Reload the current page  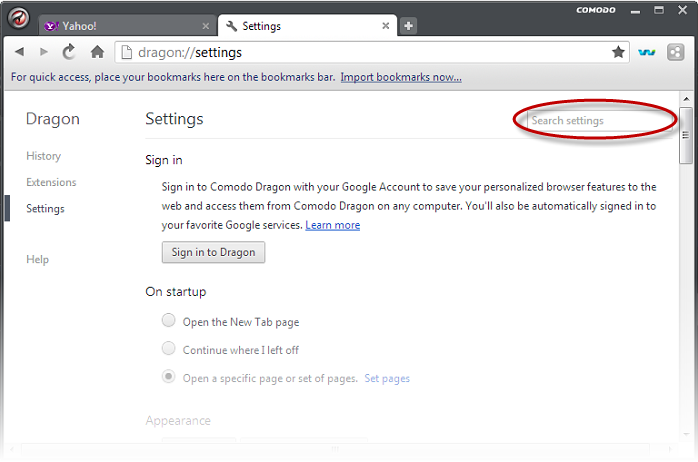tap(69, 52)
